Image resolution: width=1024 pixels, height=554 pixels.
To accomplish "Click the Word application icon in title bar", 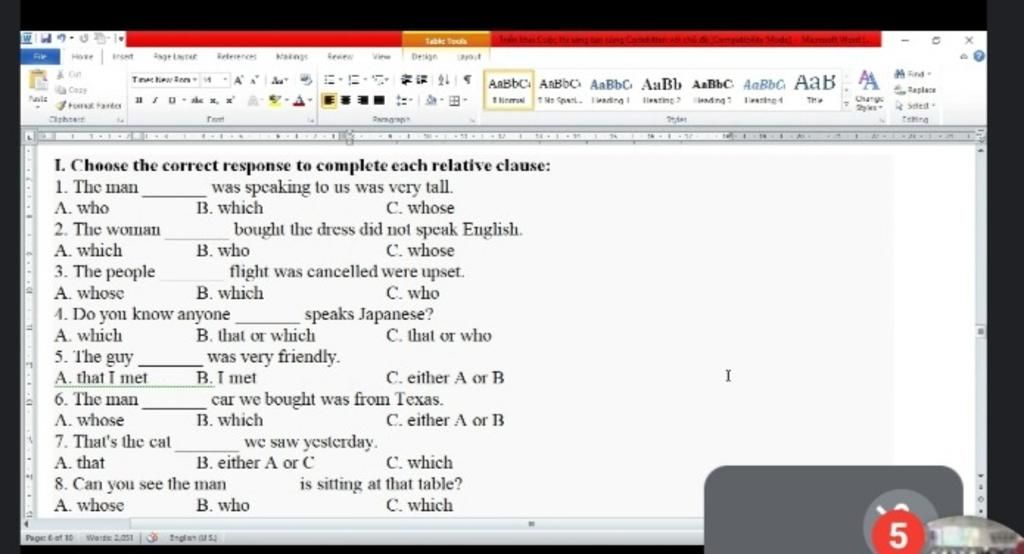I will point(28,39).
